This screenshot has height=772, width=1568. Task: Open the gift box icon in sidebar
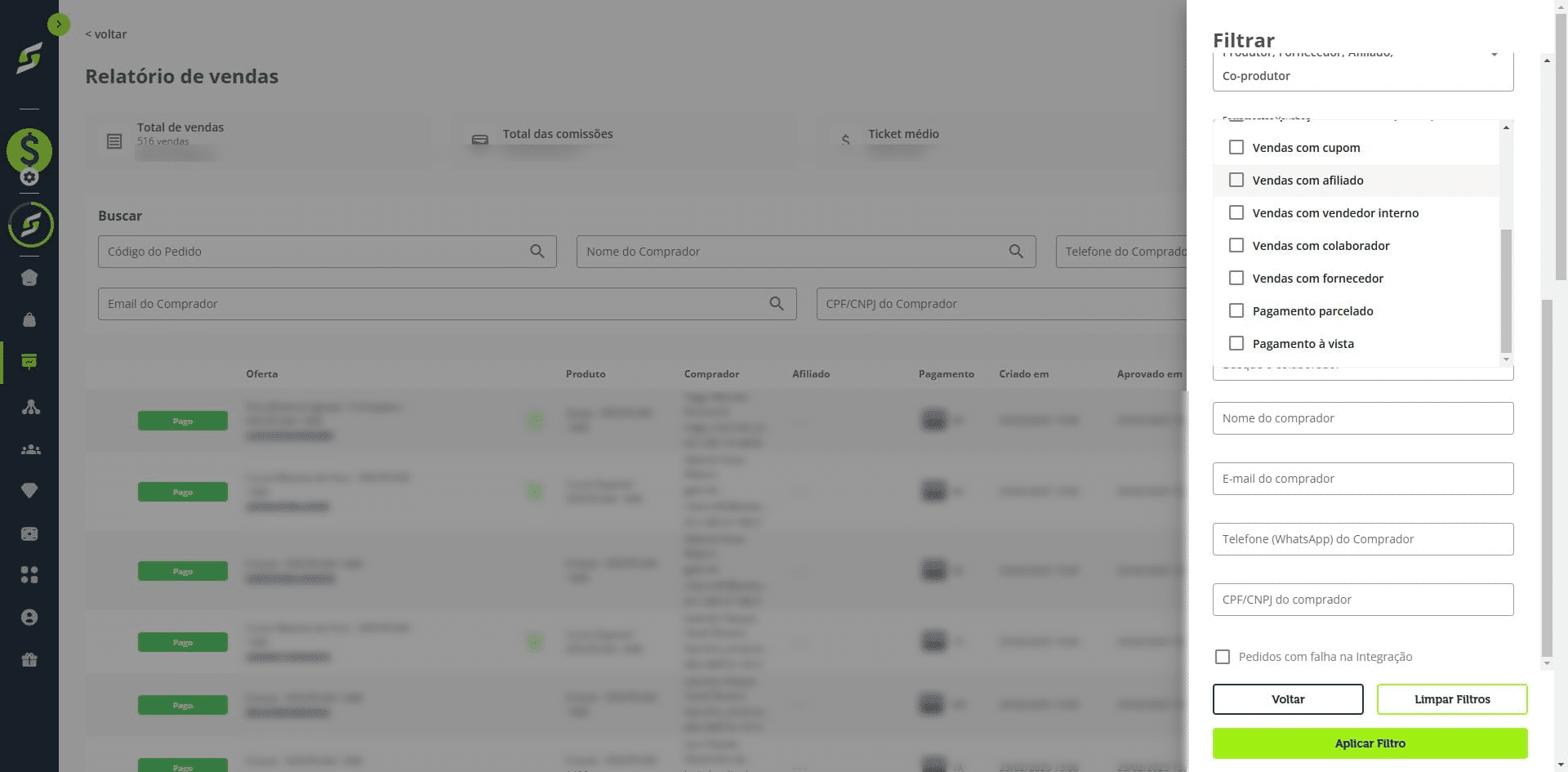pos(29,659)
